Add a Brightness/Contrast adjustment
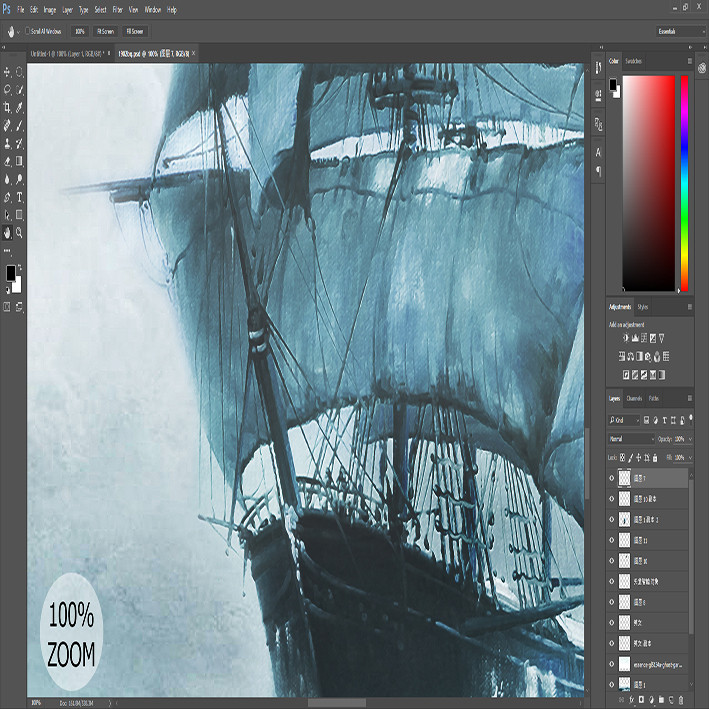The image size is (709, 709). pos(626,338)
